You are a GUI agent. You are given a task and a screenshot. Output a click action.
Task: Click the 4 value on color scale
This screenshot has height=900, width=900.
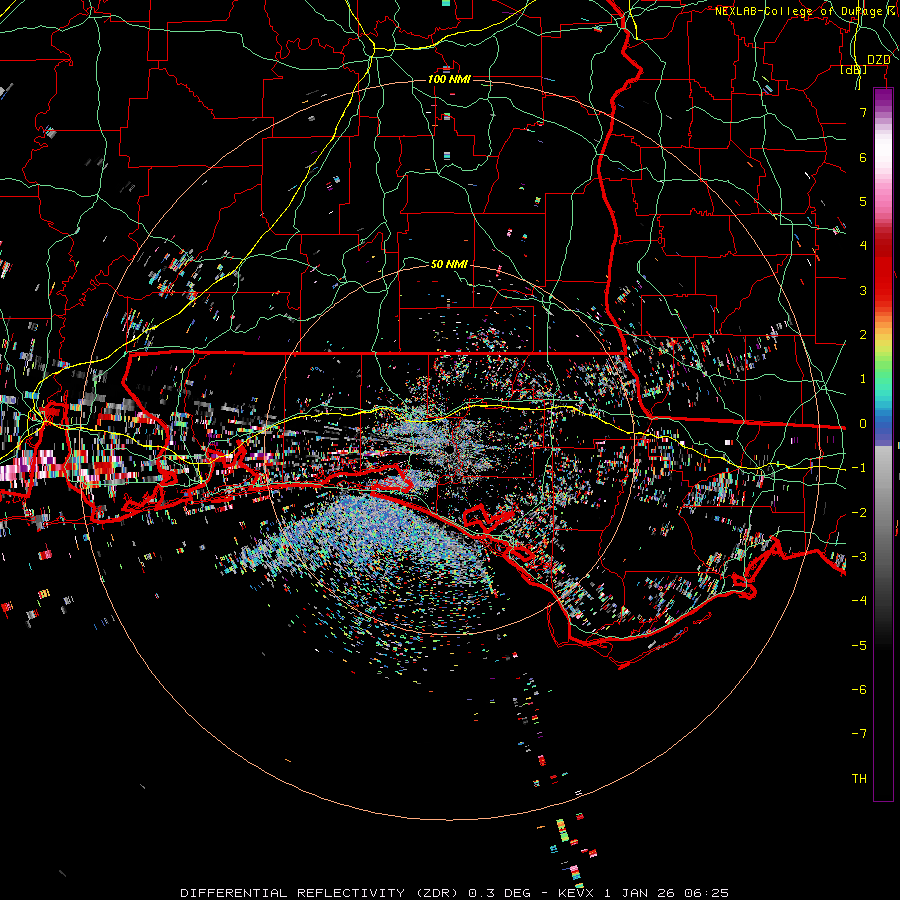pos(863,246)
